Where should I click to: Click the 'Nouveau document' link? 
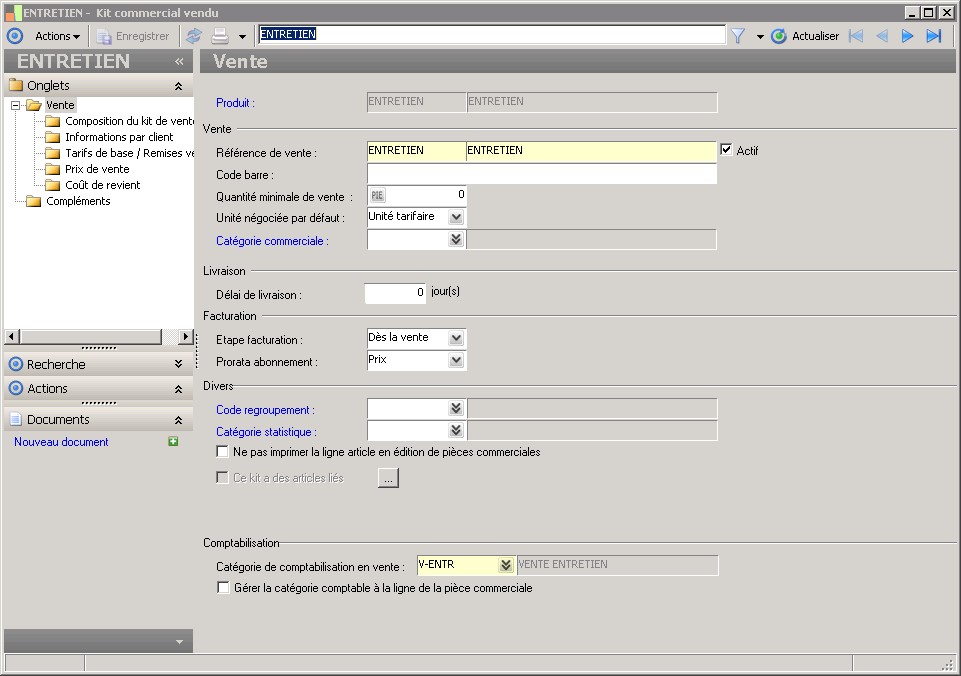click(x=61, y=442)
